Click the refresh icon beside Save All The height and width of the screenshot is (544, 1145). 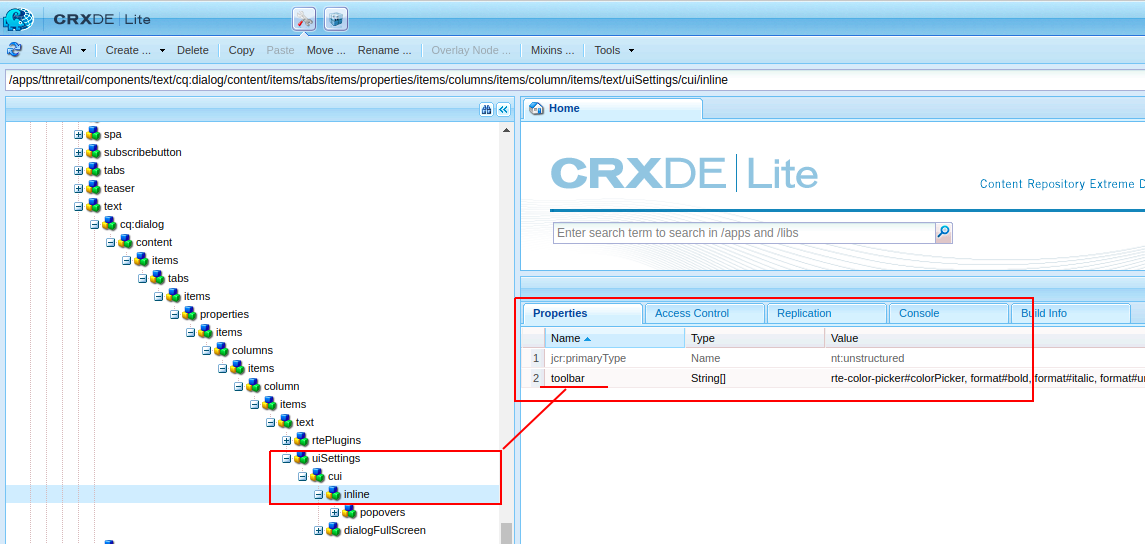(15, 50)
